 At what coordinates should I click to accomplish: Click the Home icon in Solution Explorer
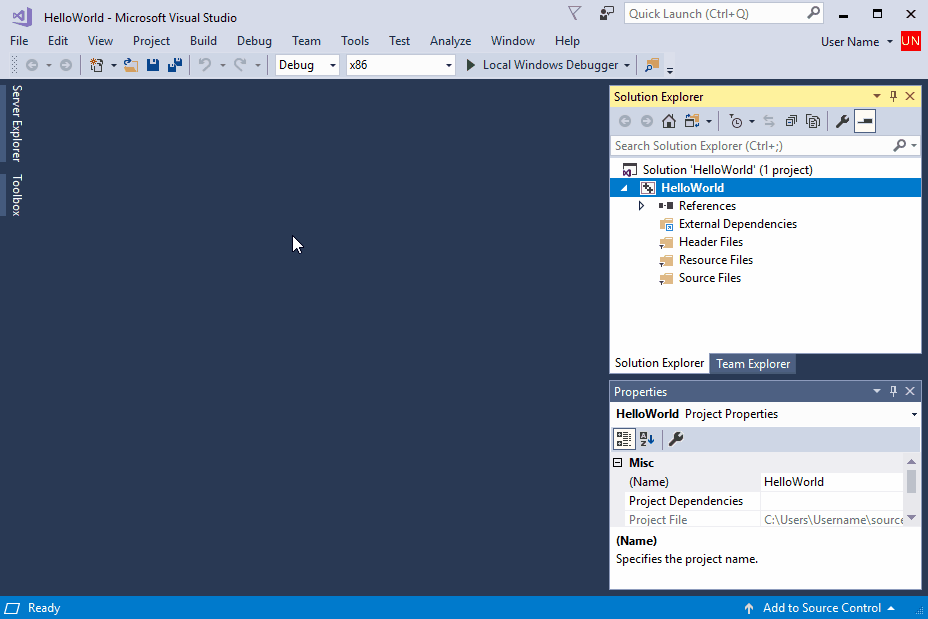(669, 120)
